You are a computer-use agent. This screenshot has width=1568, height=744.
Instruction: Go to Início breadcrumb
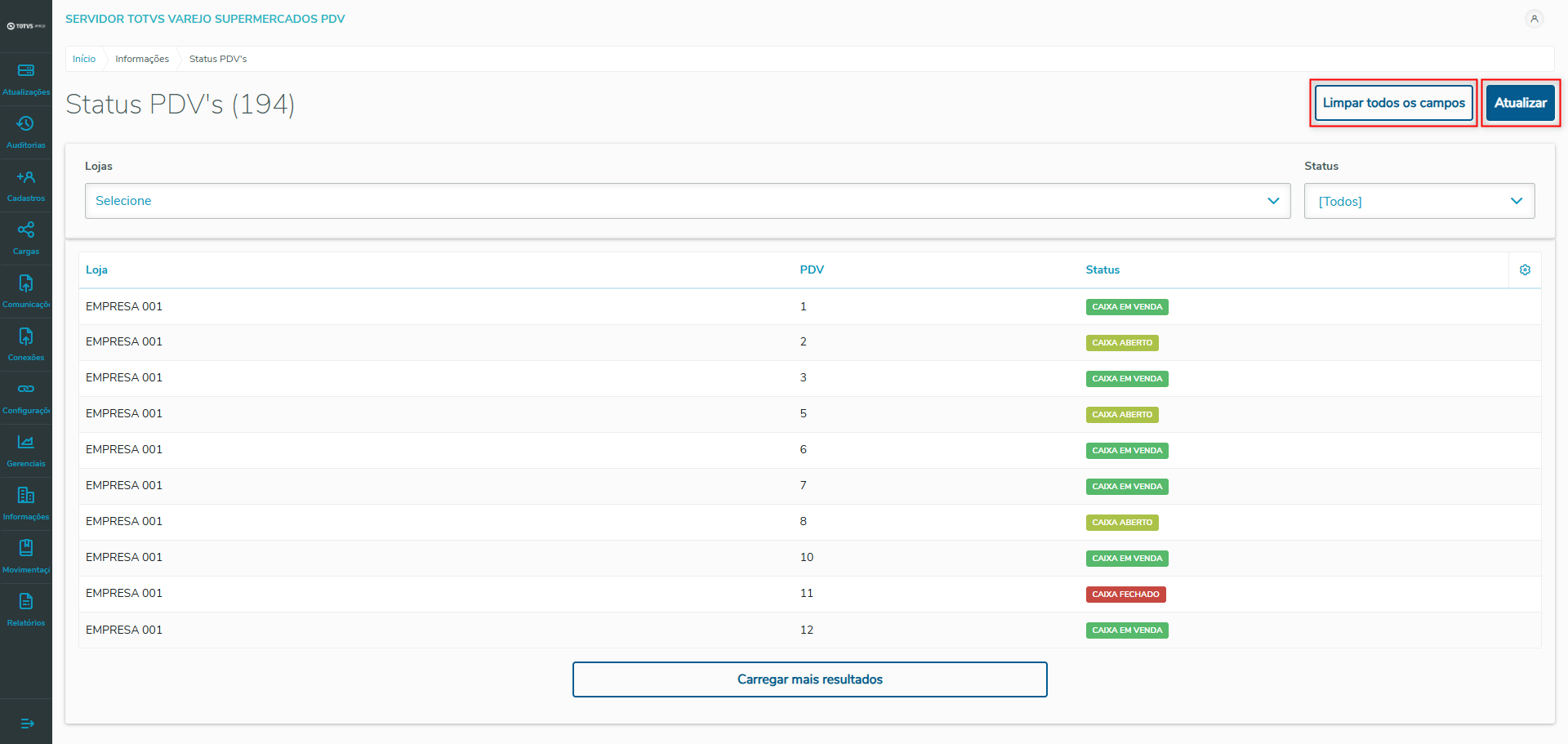84,59
